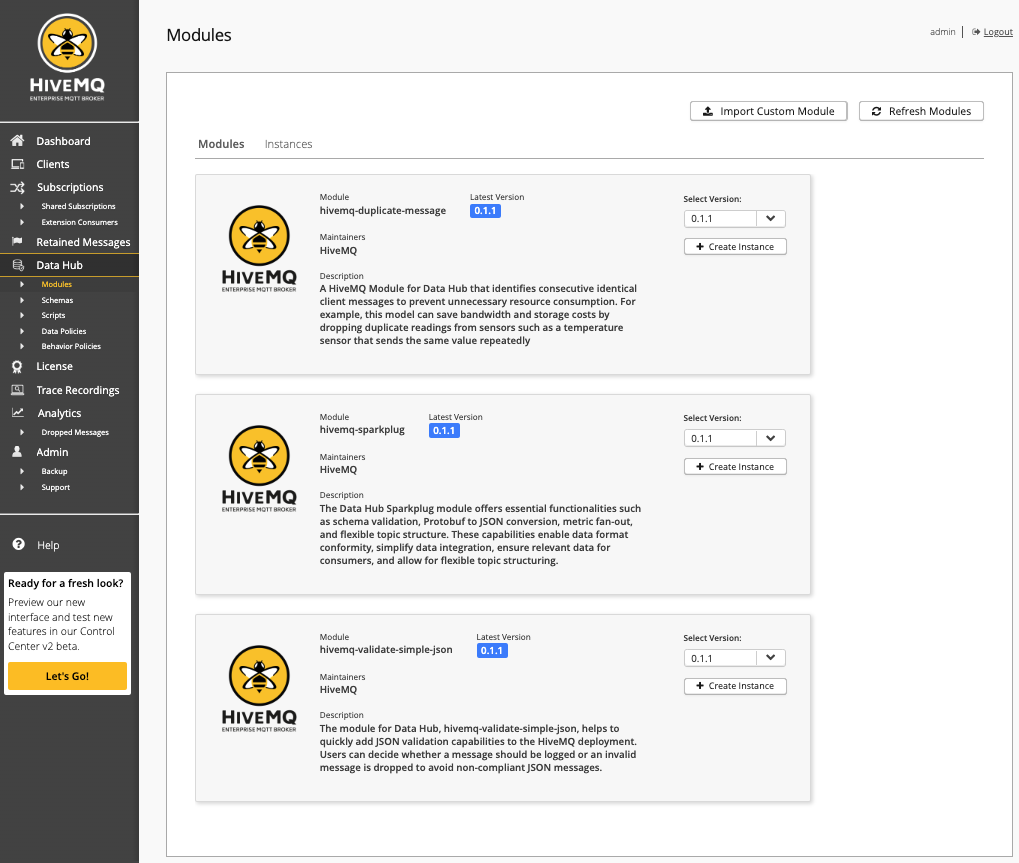Click the License ribbon icon

[x=17, y=367]
